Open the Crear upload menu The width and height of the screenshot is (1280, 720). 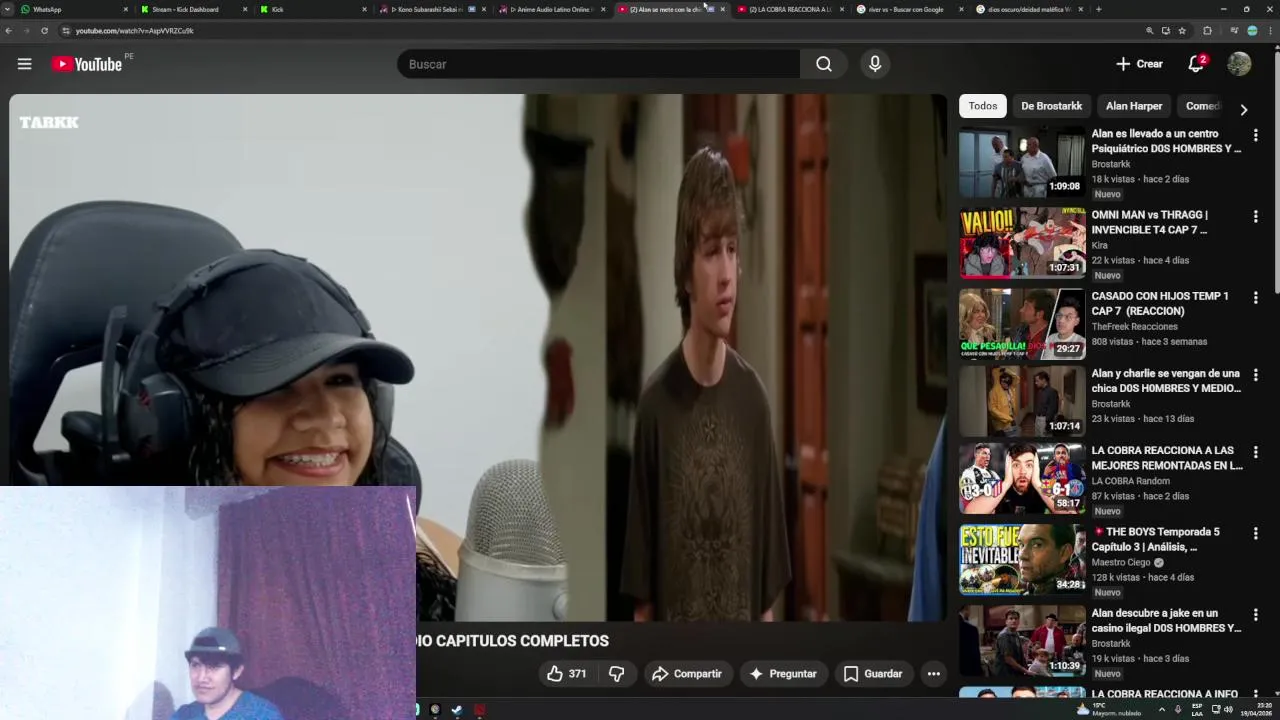[x=1139, y=64]
